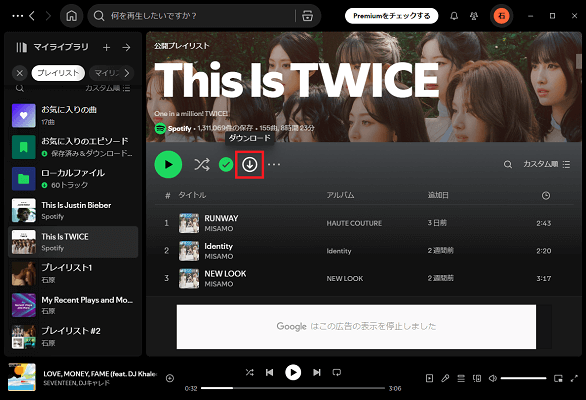This screenshot has width=586, height=400.
Task: Select the Identity track title
Action: [218, 246]
